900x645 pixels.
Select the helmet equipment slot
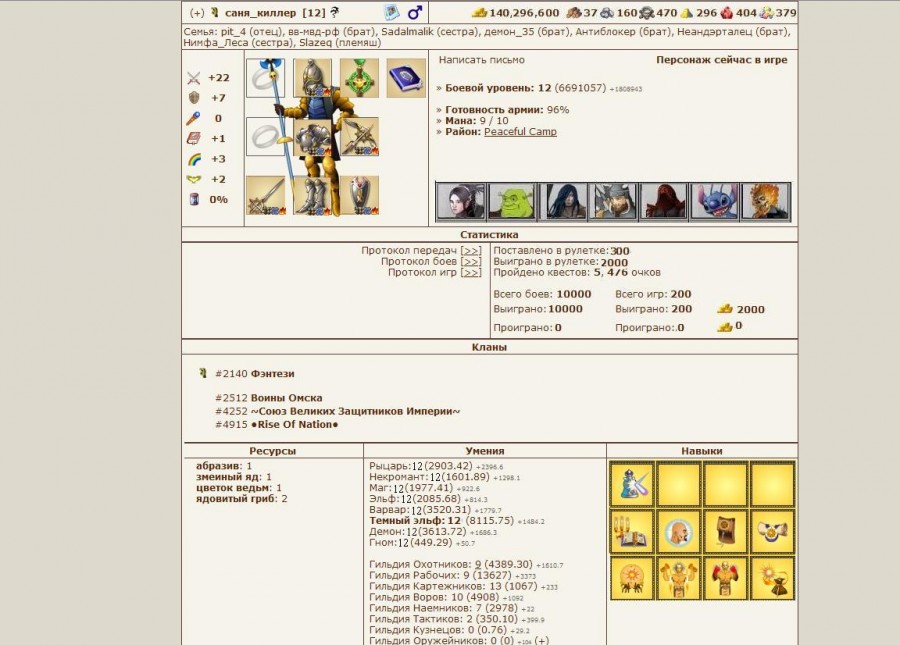point(313,78)
